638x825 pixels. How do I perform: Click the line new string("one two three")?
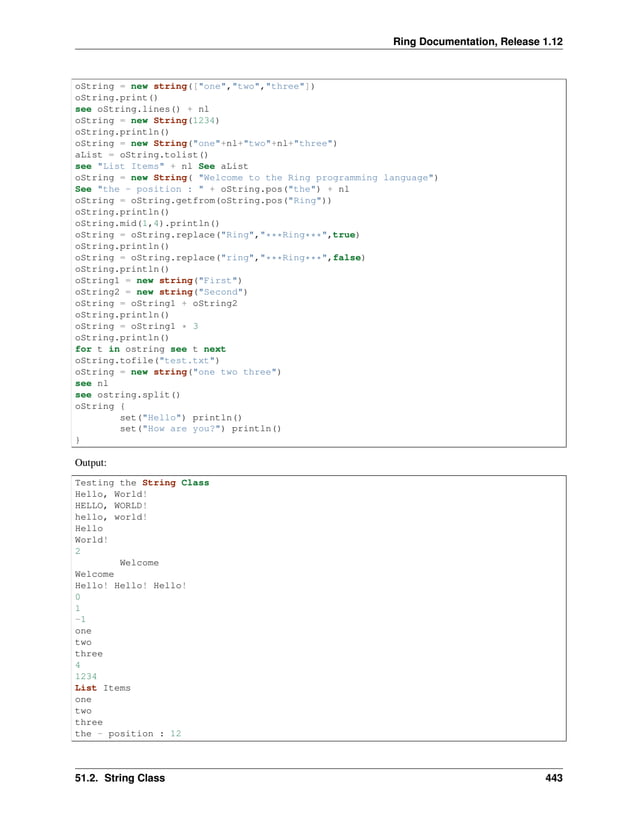178,372
